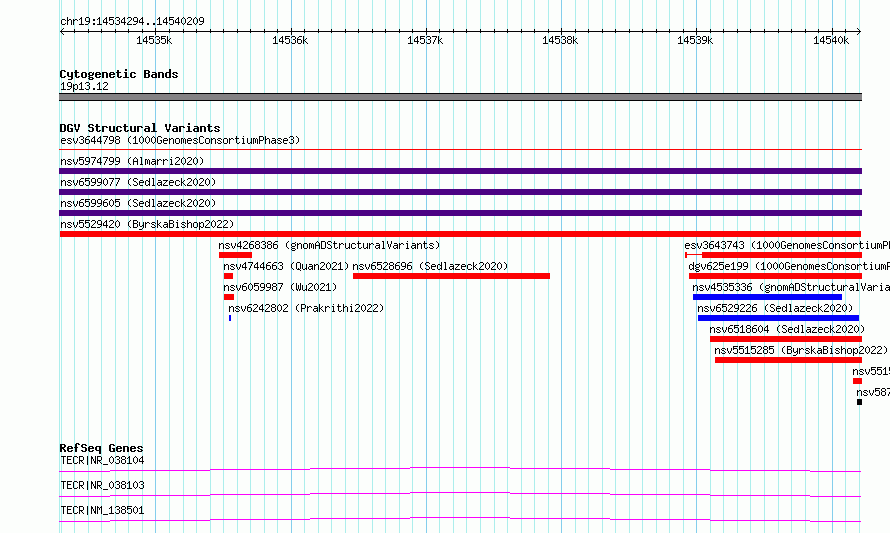
Task: Click the gray 19p13.12 cytogenetic band bar
Action: point(460,97)
